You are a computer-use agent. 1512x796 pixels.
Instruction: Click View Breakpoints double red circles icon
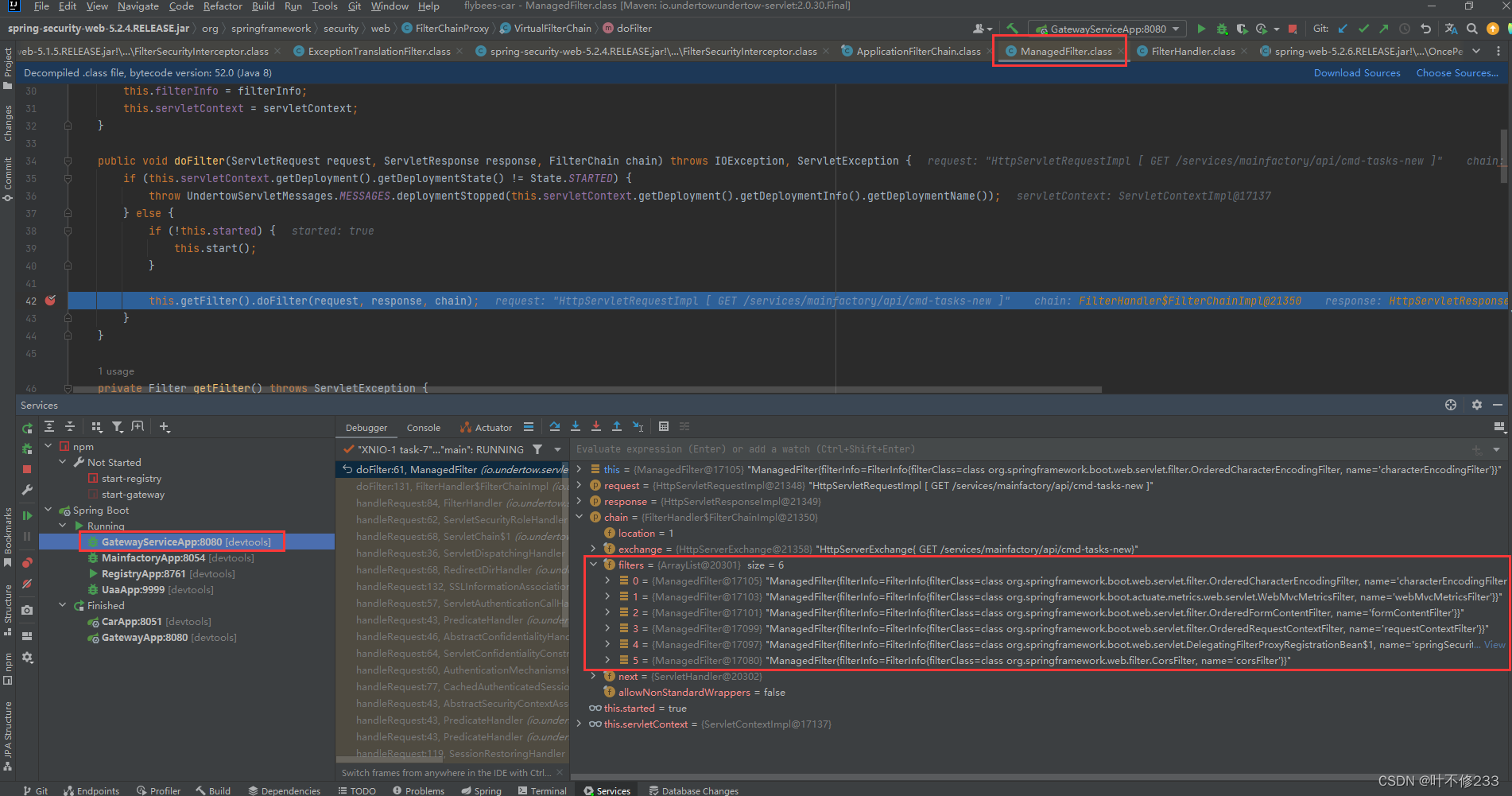pos(28,562)
